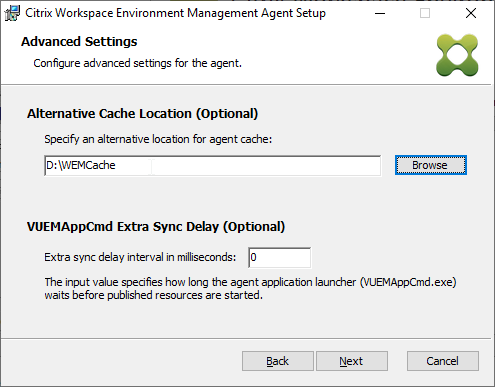This screenshot has height=387, width=495.
Task: Return to the previous page with Back
Action: point(278,361)
